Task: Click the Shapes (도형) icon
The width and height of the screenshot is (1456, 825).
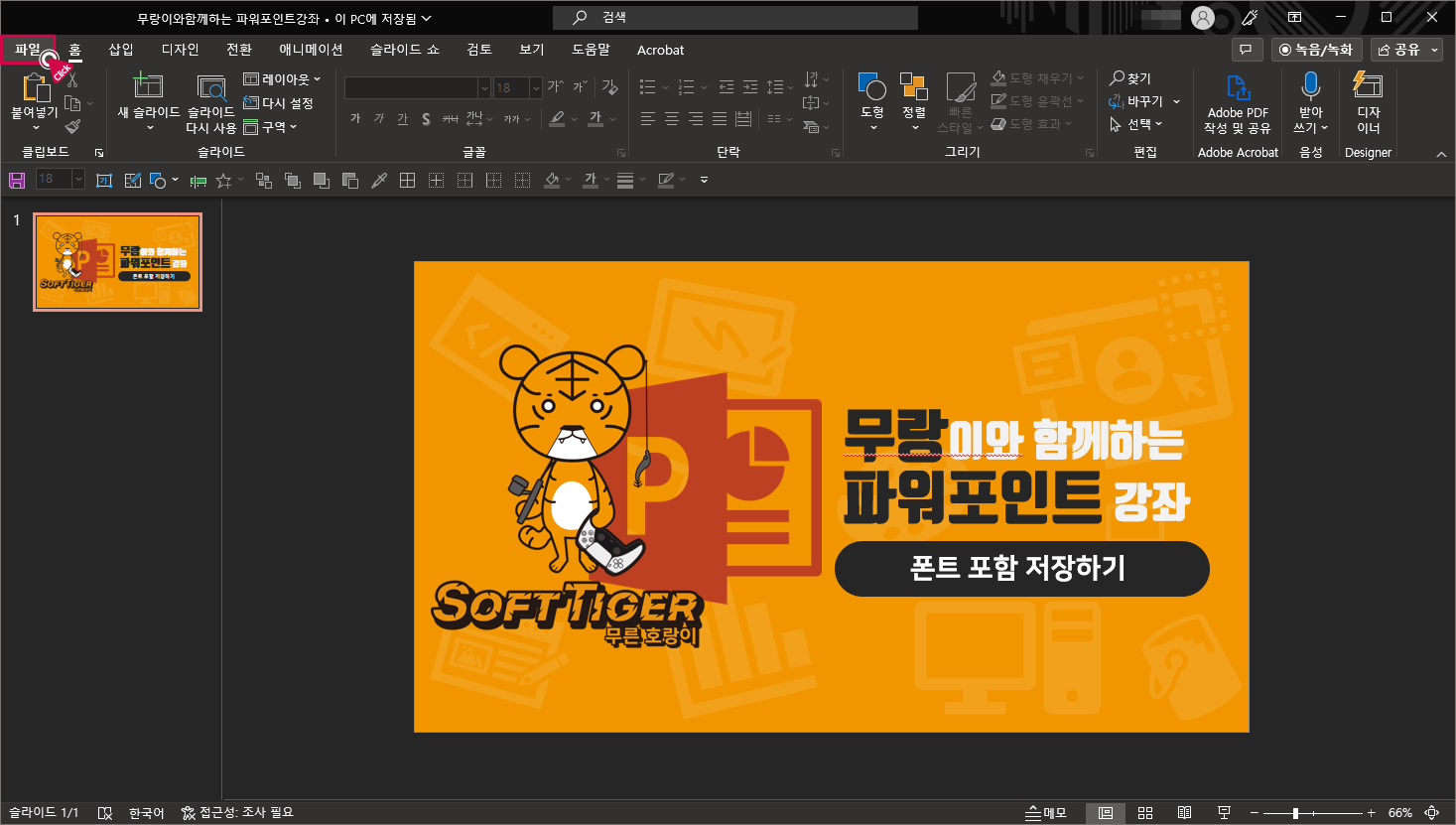Action: click(x=871, y=86)
